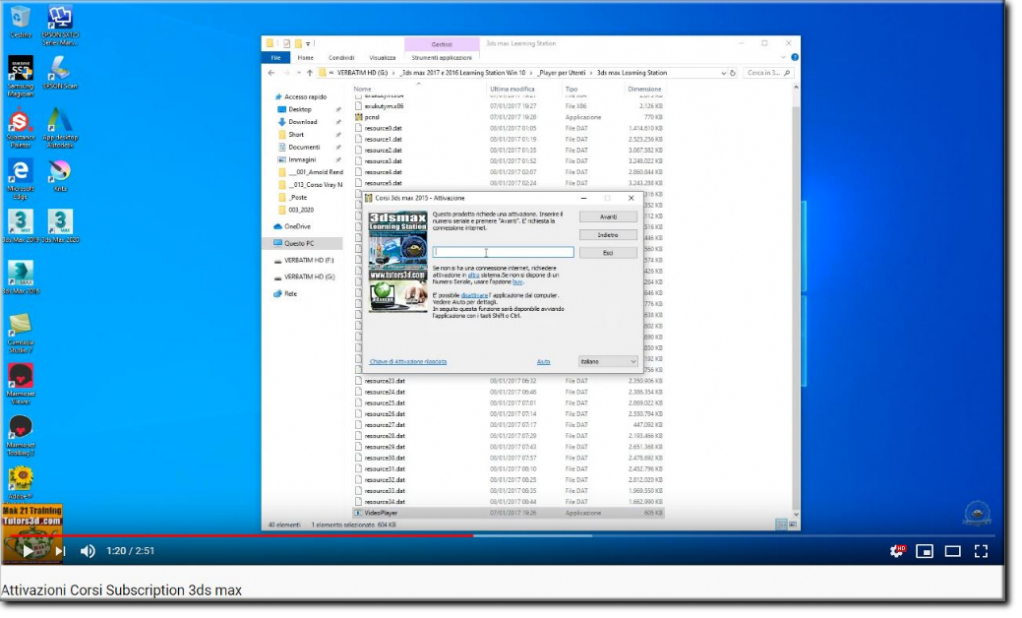Select Accesso rapido in navigation pane

coord(305,96)
